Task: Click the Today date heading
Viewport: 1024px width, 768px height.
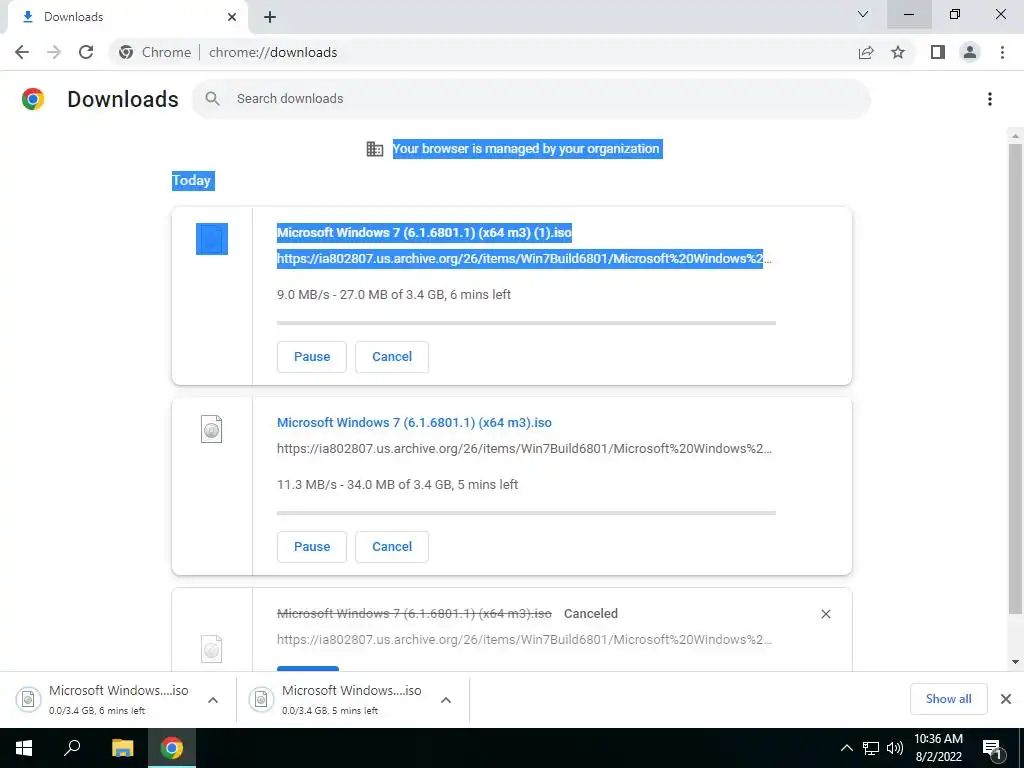Action: pyautogui.click(x=192, y=181)
